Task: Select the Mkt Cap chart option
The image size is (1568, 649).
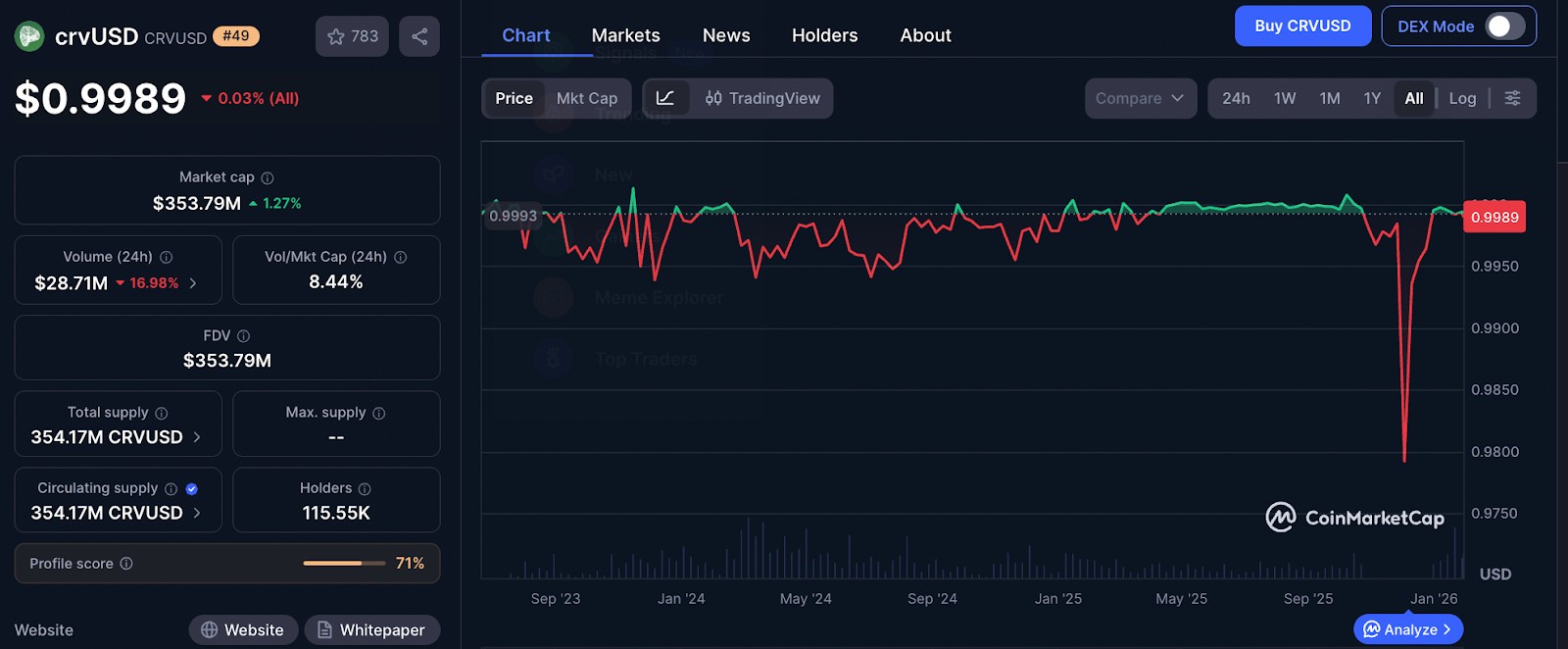Action: (587, 98)
